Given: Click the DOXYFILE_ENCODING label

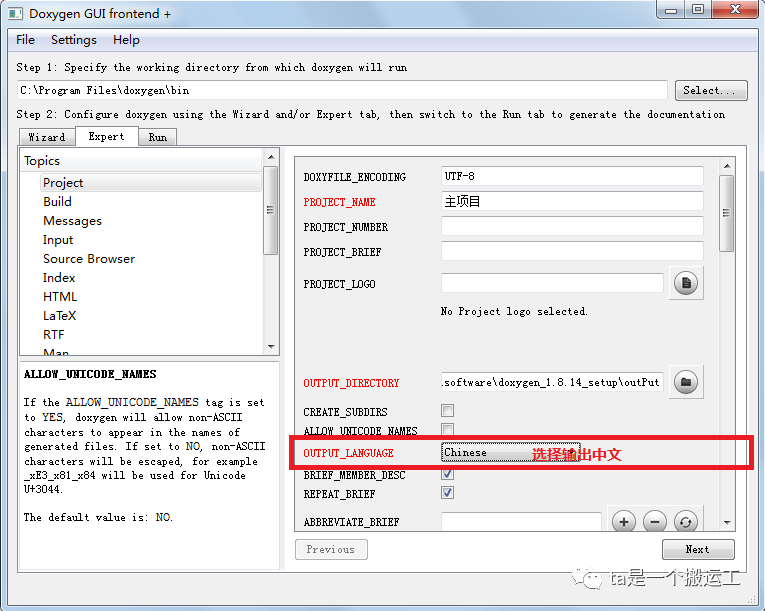Looking at the screenshot, I should point(355,177).
